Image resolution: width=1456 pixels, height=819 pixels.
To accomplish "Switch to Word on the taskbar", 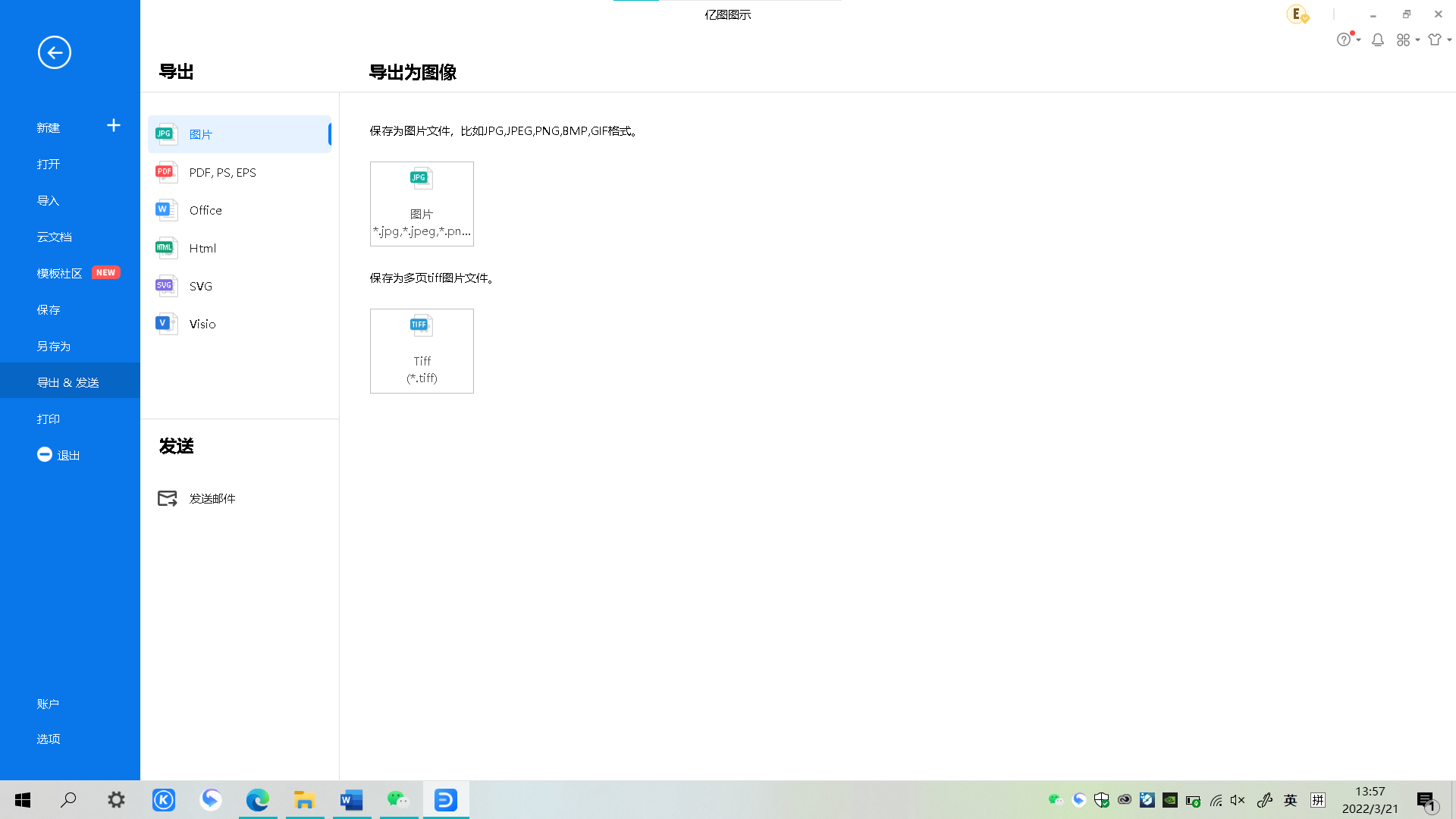I will pyautogui.click(x=352, y=799).
